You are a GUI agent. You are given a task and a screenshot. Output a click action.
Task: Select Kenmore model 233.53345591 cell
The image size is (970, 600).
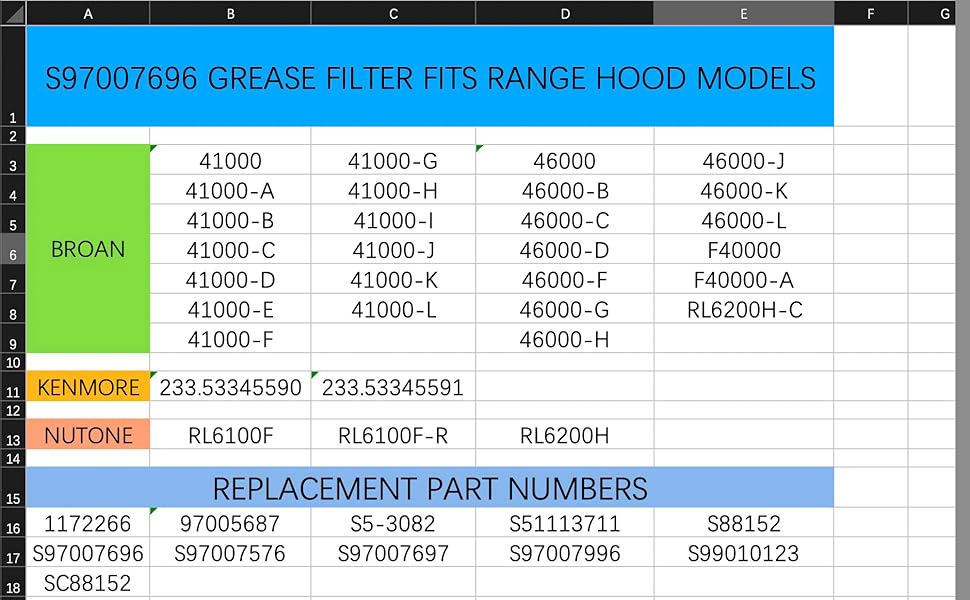click(393, 387)
